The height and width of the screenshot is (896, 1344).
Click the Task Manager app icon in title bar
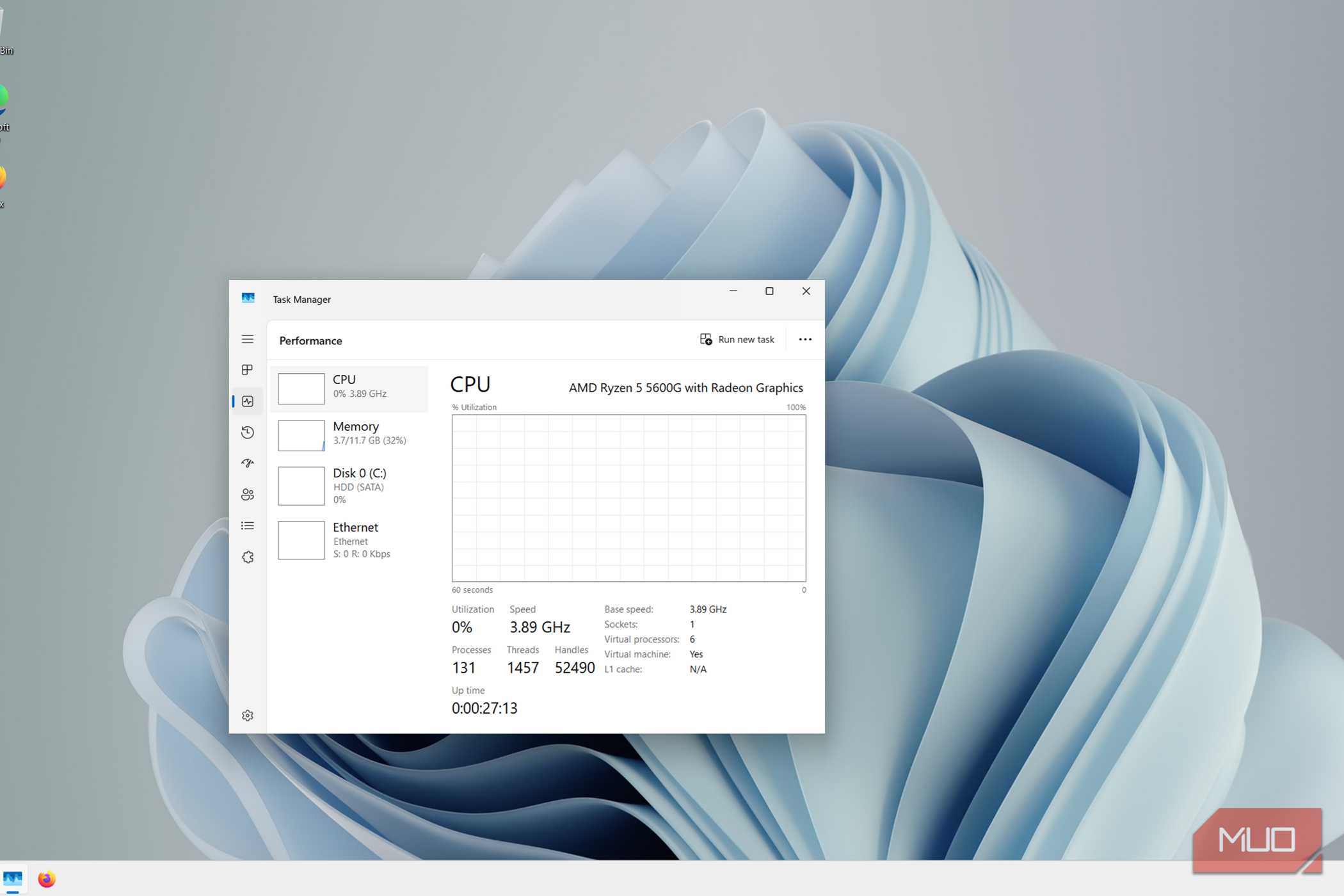(x=248, y=298)
